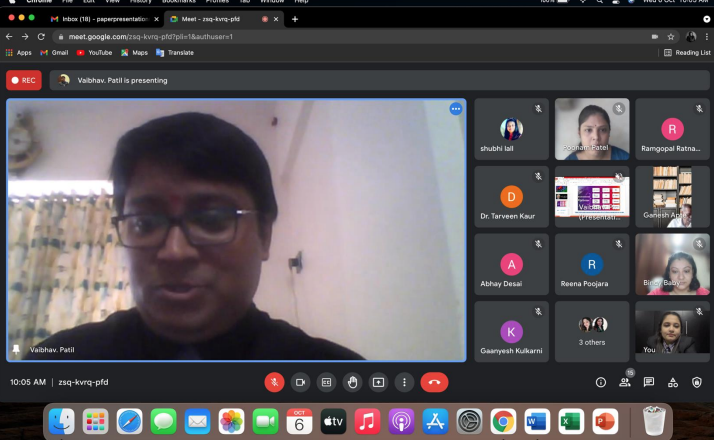Open App Store from the Dock
The image size is (714, 440).
(x=435, y=421)
